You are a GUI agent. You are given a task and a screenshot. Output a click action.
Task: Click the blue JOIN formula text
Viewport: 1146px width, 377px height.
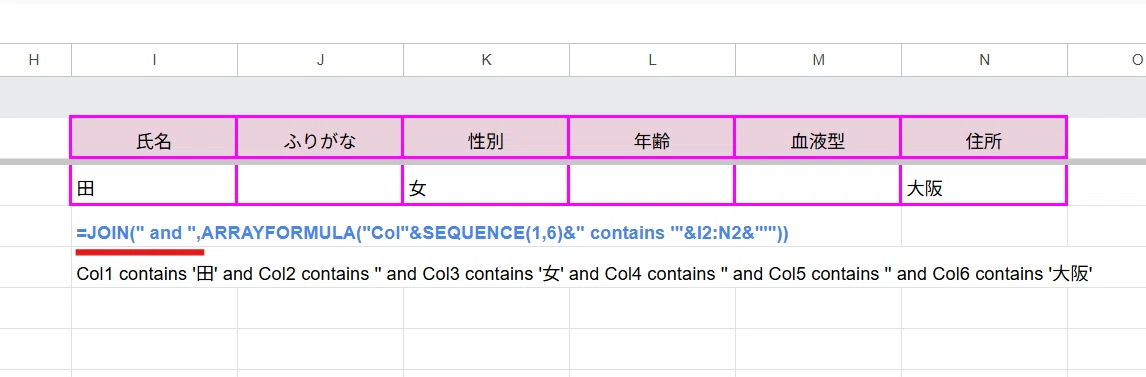click(432, 233)
